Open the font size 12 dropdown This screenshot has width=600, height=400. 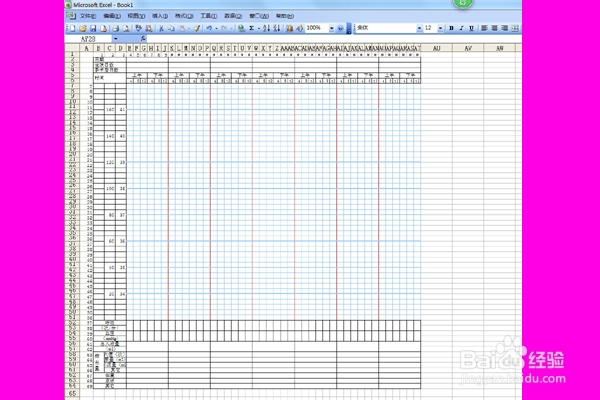pyautogui.click(x=440, y=28)
